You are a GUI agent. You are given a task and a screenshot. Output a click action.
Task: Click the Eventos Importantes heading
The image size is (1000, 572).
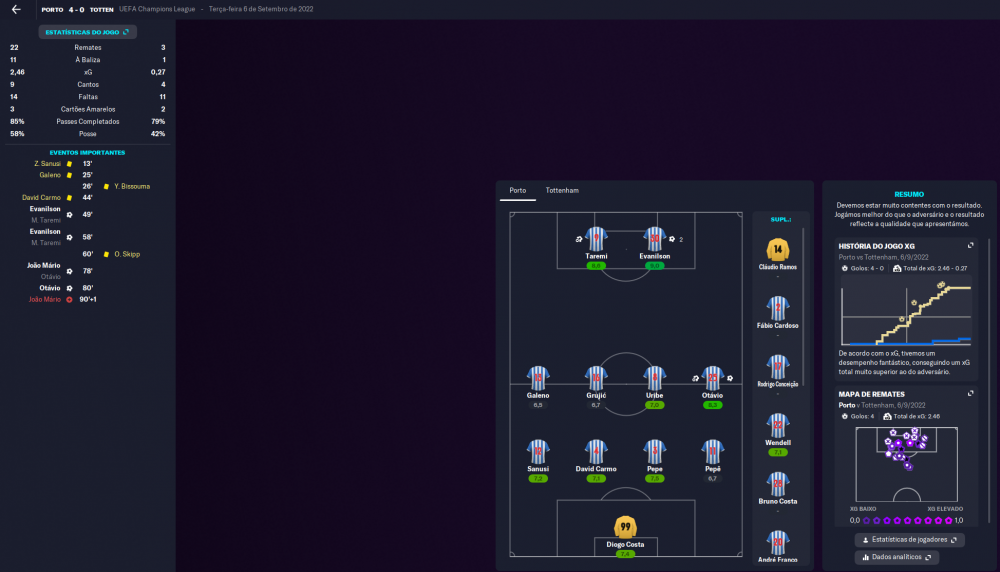pyautogui.click(x=87, y=153)
